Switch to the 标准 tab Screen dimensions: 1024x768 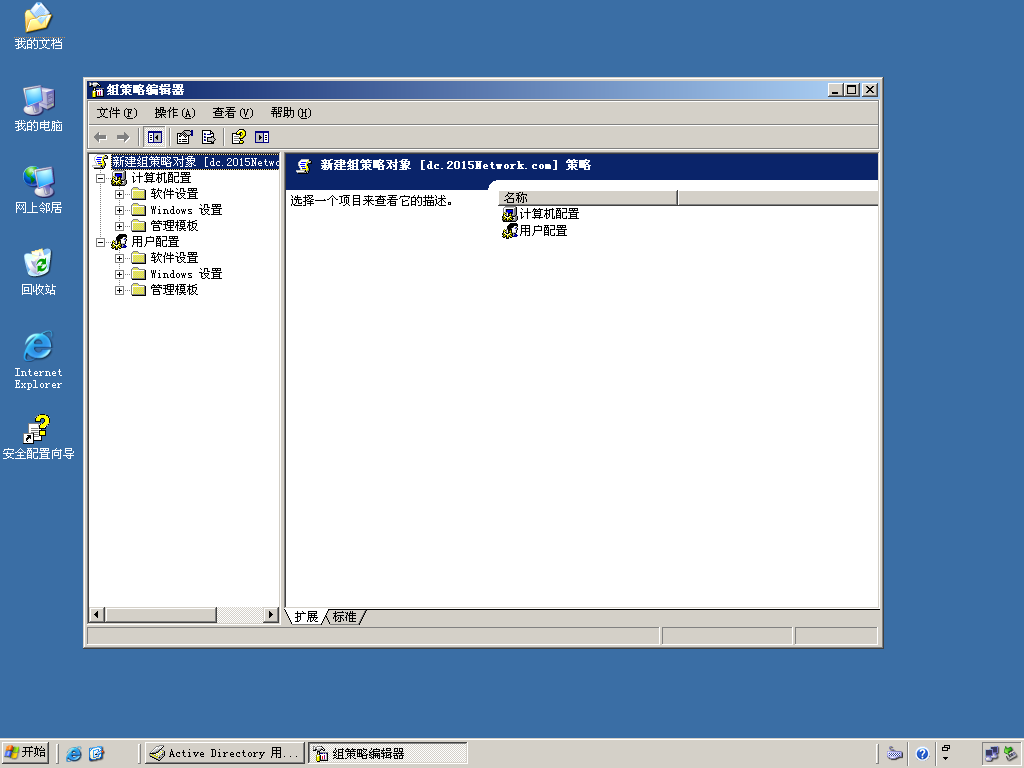[x=345, y=617]
